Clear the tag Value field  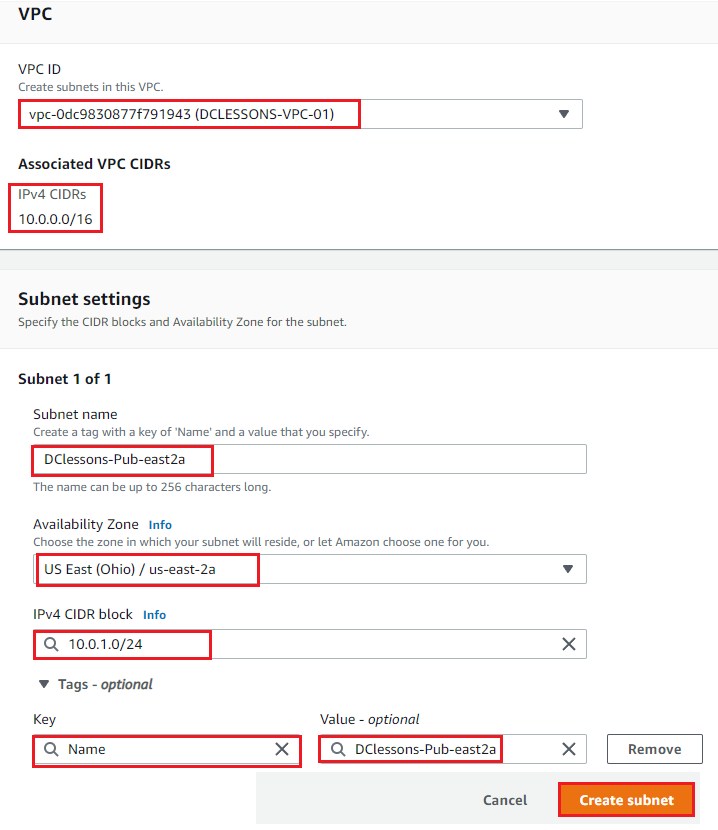pyautogui.click(x=569, y=749)
